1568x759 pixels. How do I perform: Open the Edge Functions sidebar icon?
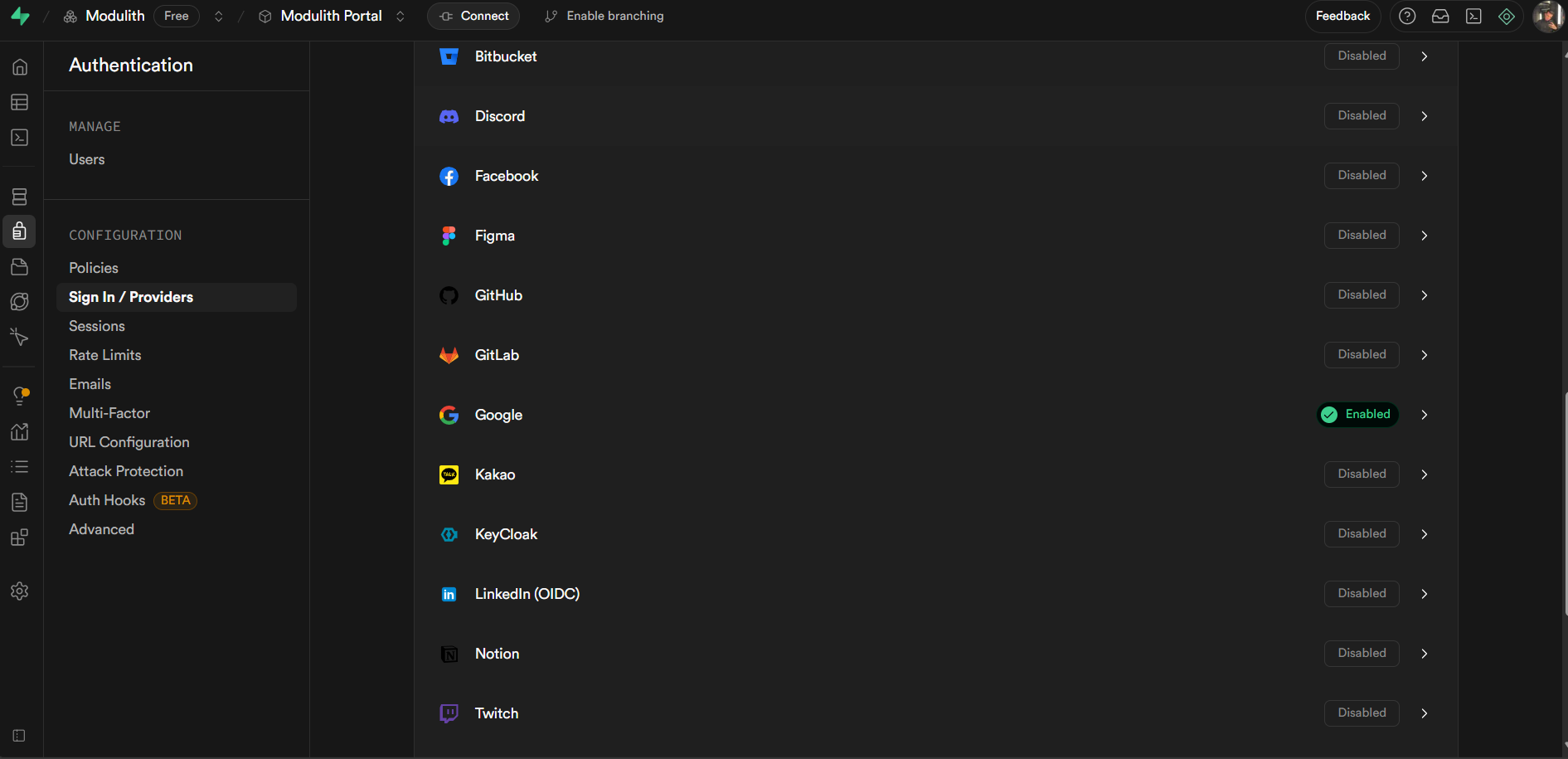click(20, 302)
